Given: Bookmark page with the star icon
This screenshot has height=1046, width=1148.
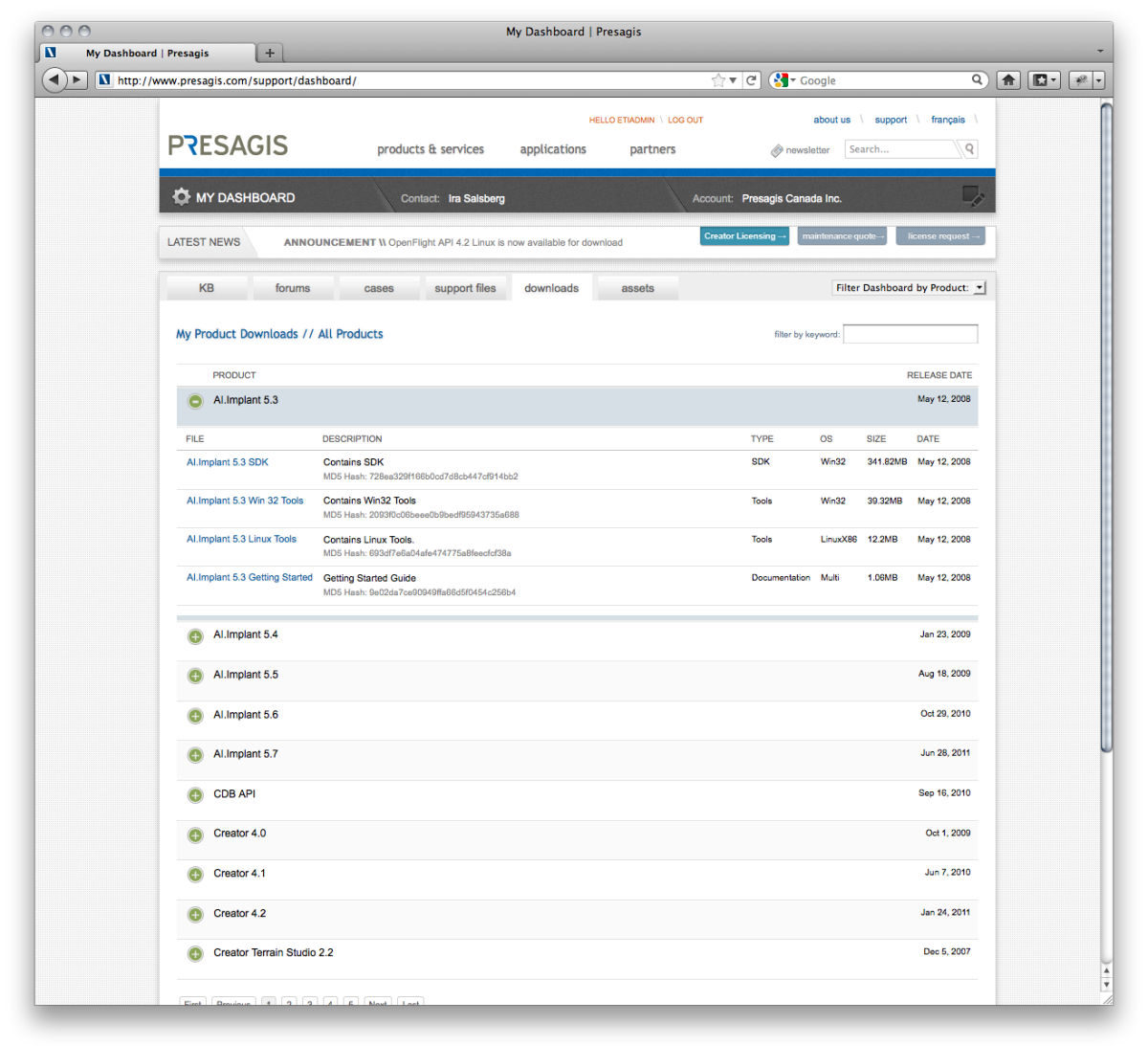Looking at the screenshot, I should [x=718, y=80].
